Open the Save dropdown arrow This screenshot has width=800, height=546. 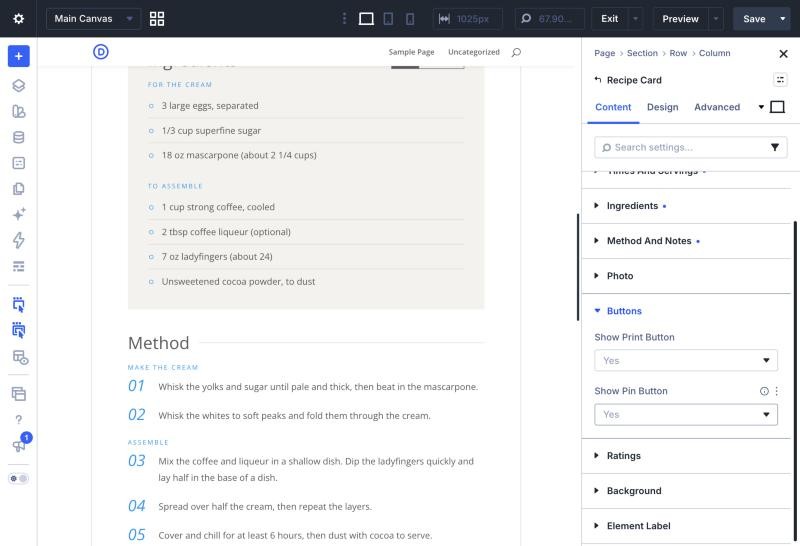pos(783,19)
